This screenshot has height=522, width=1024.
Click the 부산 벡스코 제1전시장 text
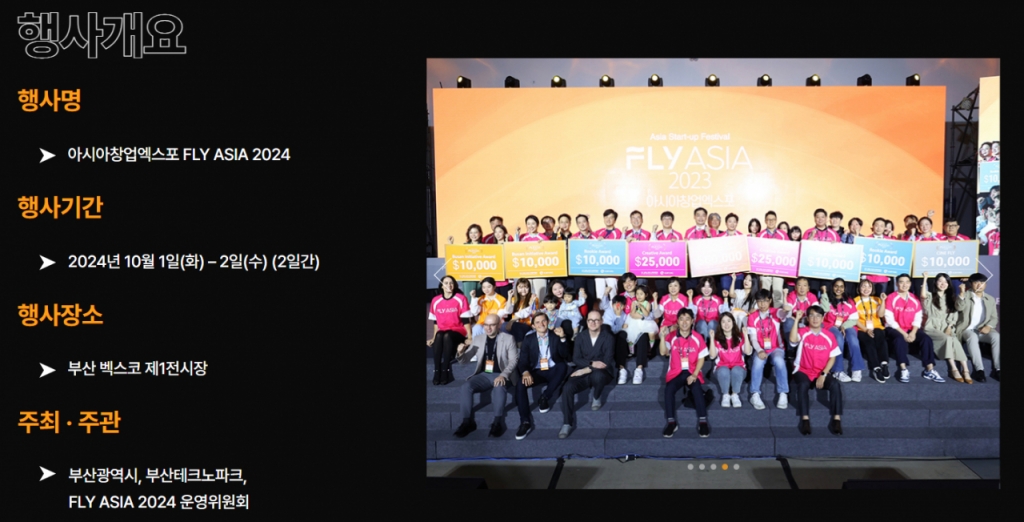[138, 368]
